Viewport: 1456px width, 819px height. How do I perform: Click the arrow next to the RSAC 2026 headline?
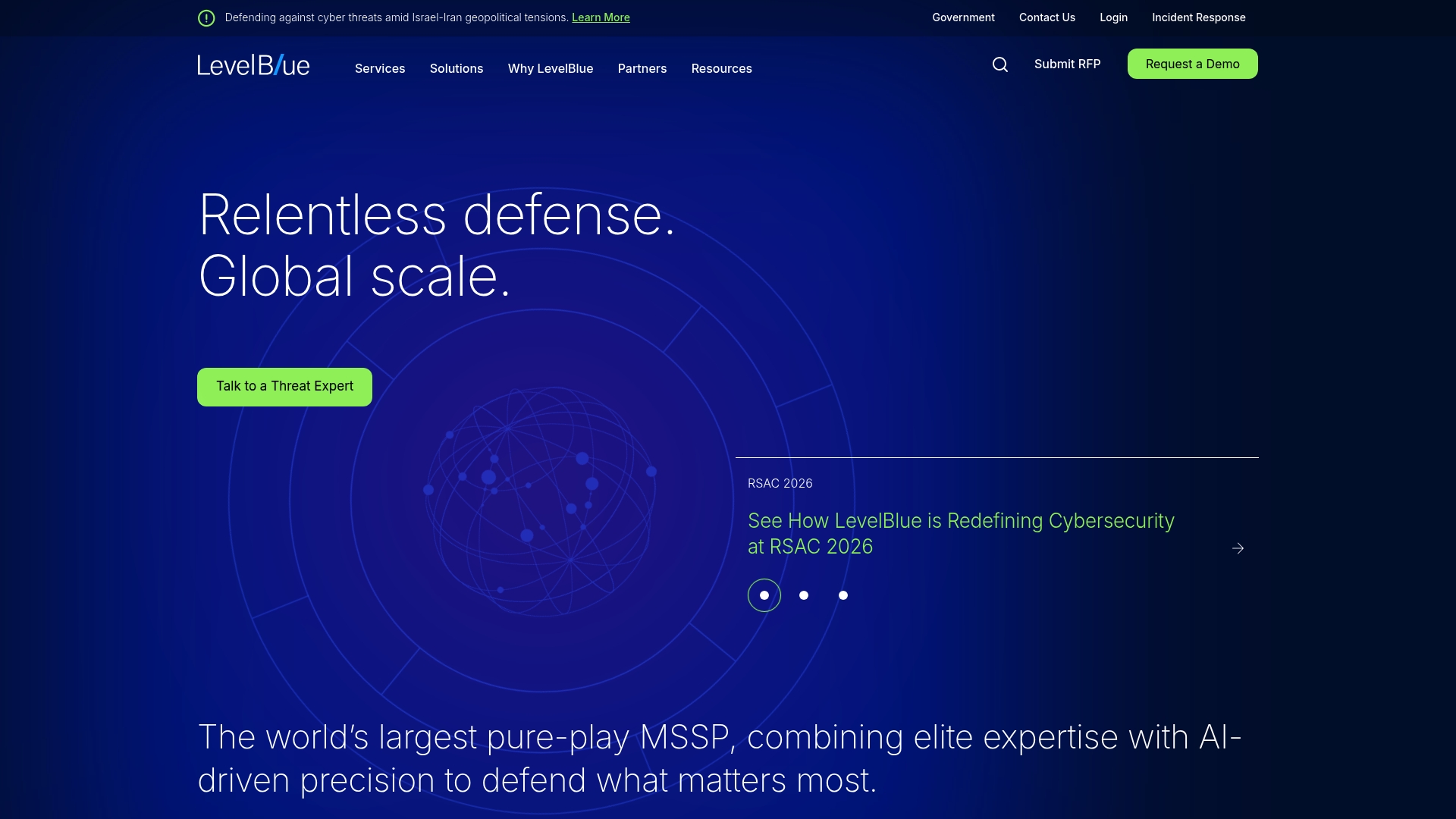point(1238,548)
